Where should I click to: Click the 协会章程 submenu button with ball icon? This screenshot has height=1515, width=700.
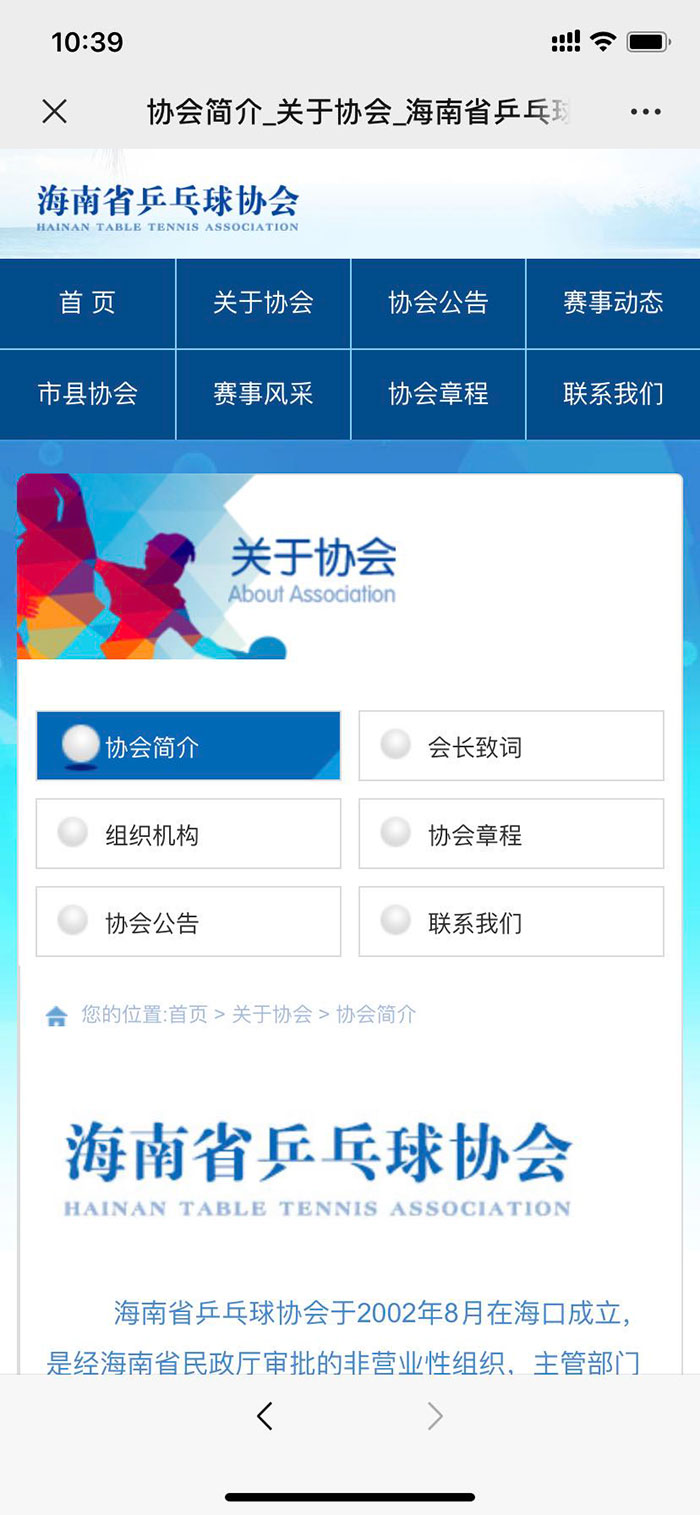pos(511,834)
